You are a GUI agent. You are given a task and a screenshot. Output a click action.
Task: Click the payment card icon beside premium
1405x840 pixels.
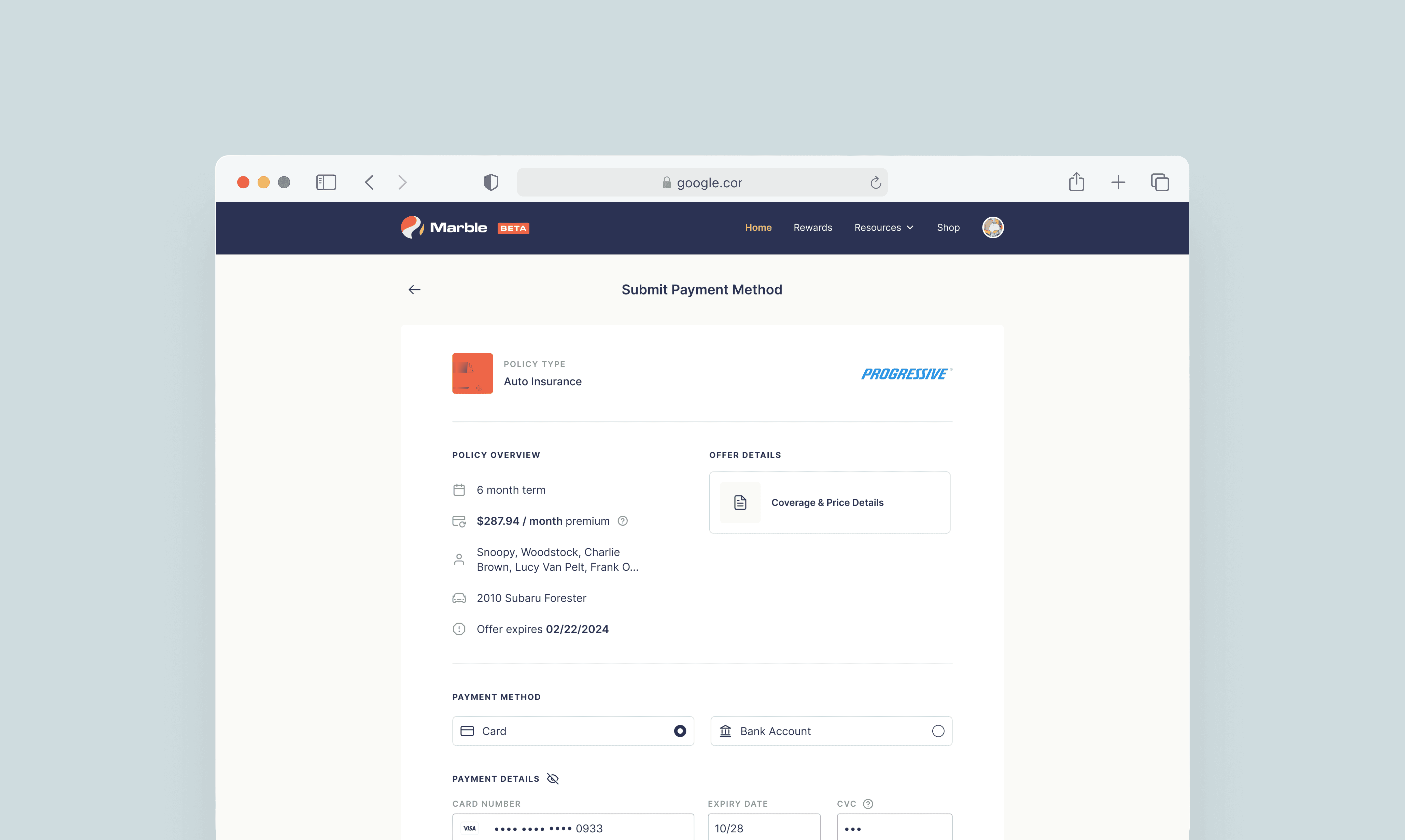pyautogui.click(x=459, y=521)
